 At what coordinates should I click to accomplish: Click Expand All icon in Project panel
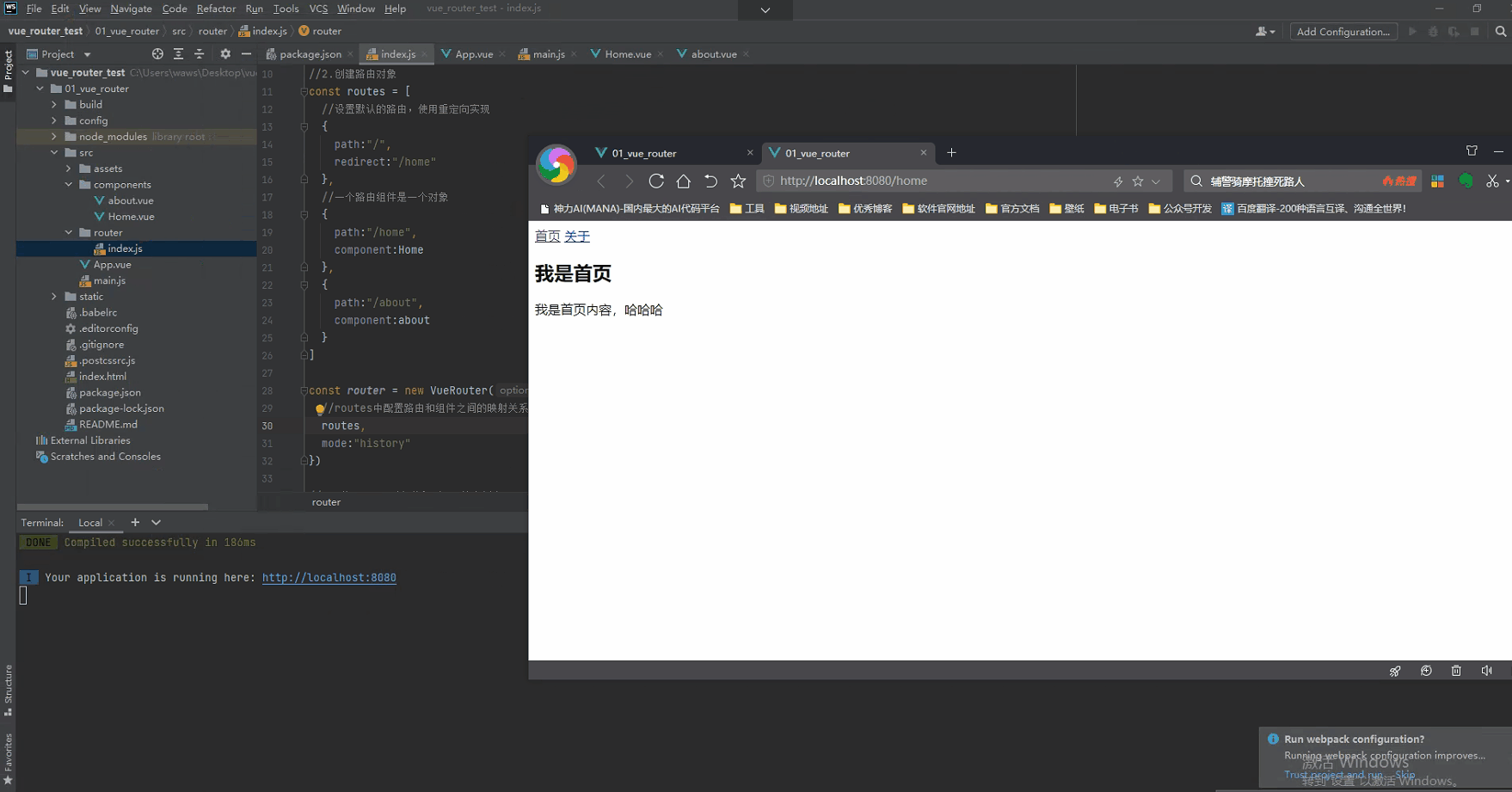179,53
